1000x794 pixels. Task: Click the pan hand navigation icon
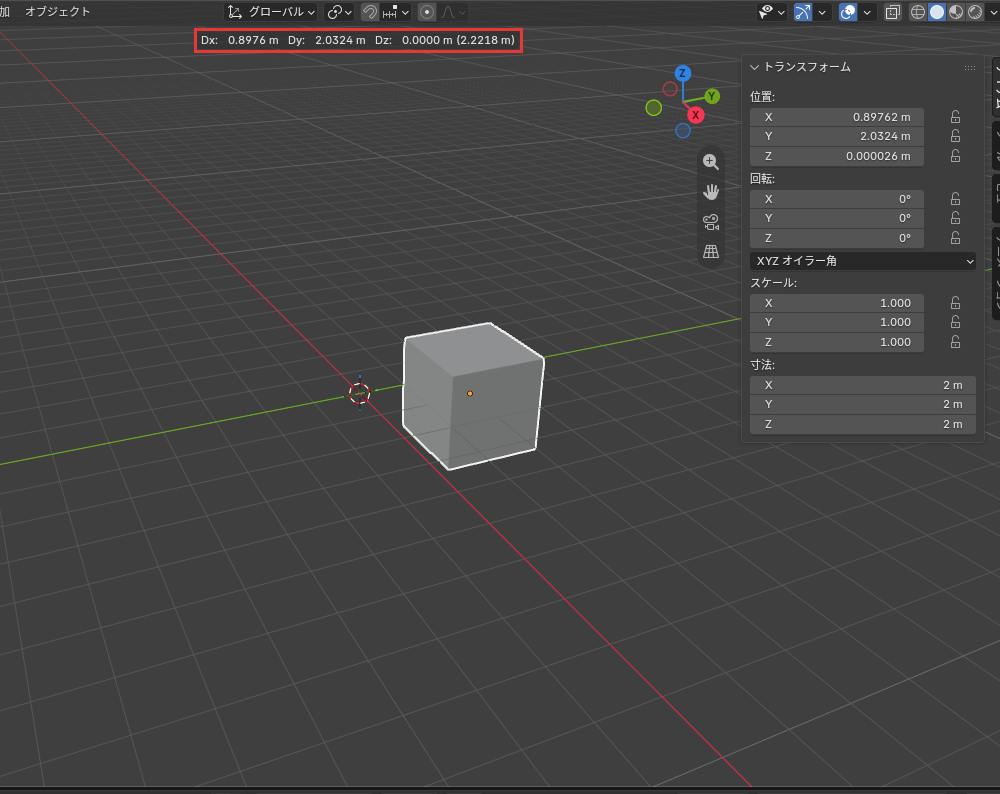click(x=710, y=192)
